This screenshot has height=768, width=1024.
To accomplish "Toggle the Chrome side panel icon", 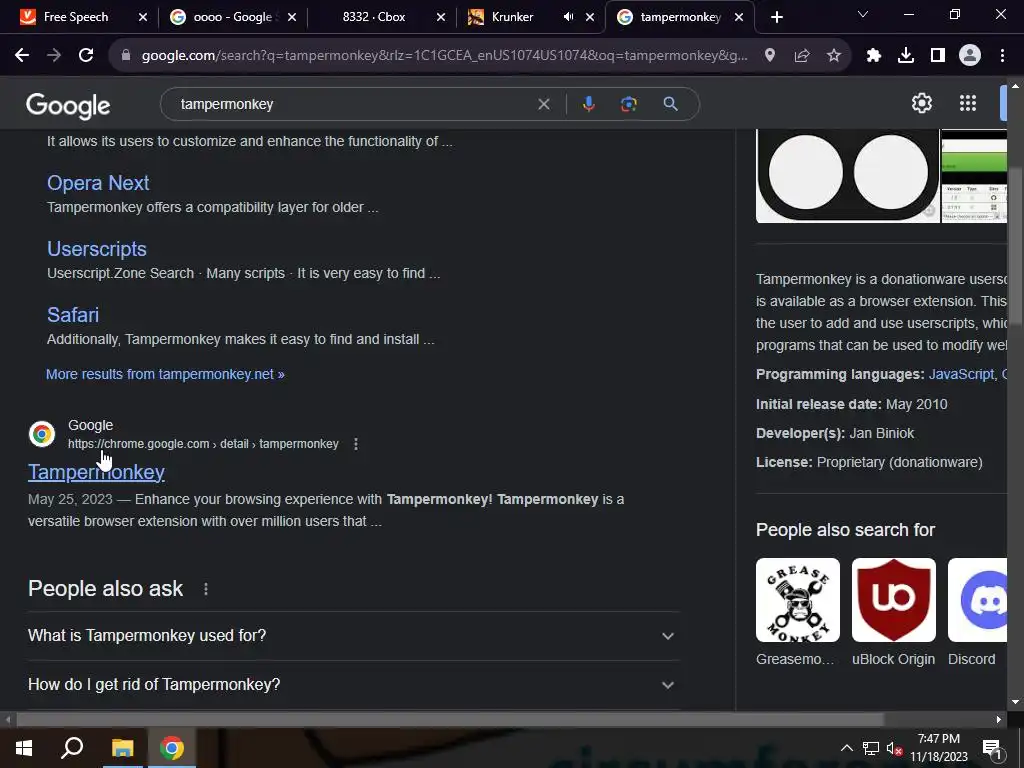I will [x=938, y=56].
